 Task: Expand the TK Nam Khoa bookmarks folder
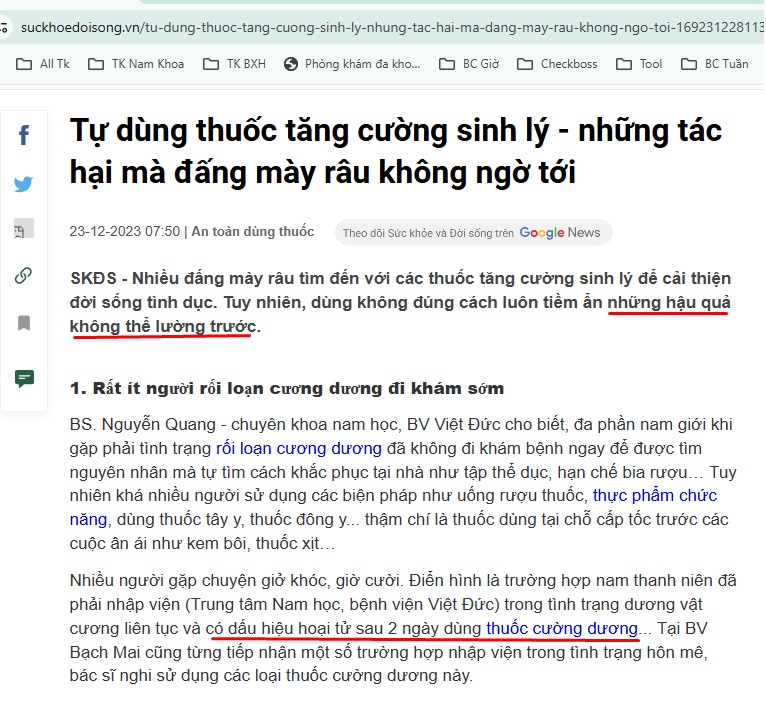pyautogui.click(x=136, y=64)
